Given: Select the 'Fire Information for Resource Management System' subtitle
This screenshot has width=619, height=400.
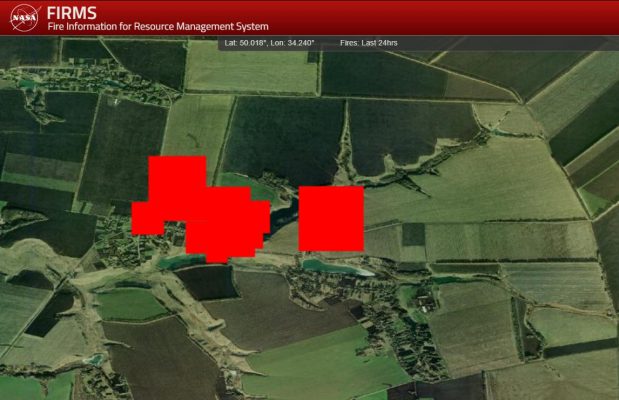Looking at the screenshot, I should coord(158,26).
